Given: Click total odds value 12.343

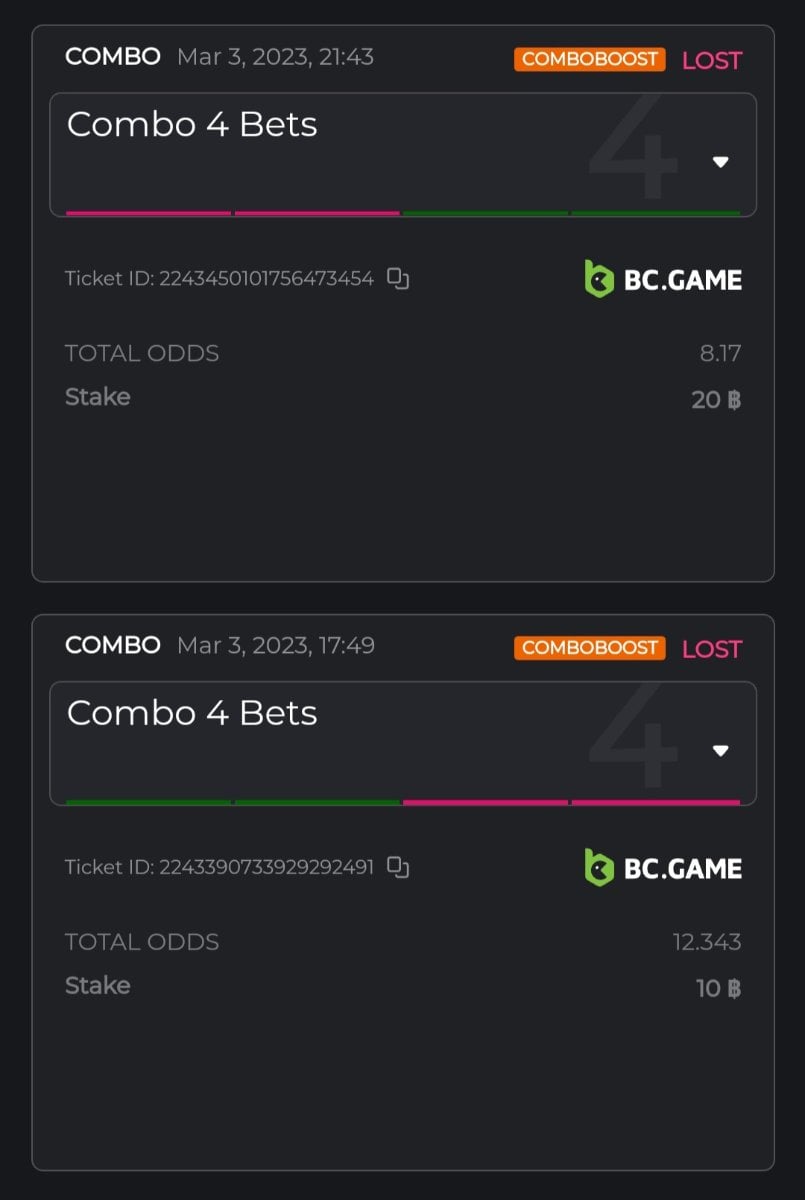Looking at the screenshot, I should (x=707, y=942).
